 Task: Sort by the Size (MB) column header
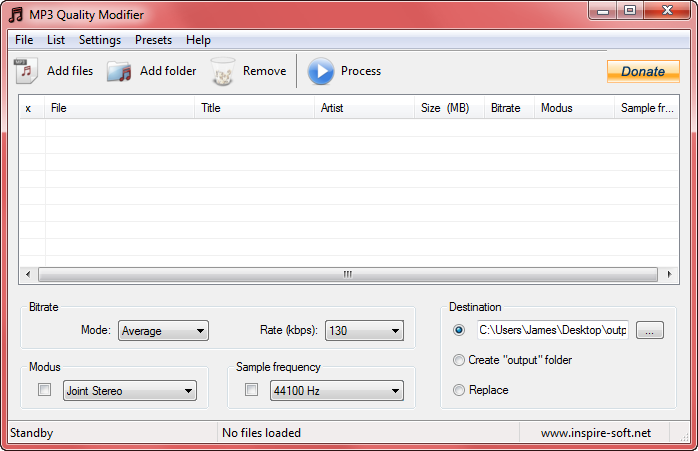click(449, 108)
